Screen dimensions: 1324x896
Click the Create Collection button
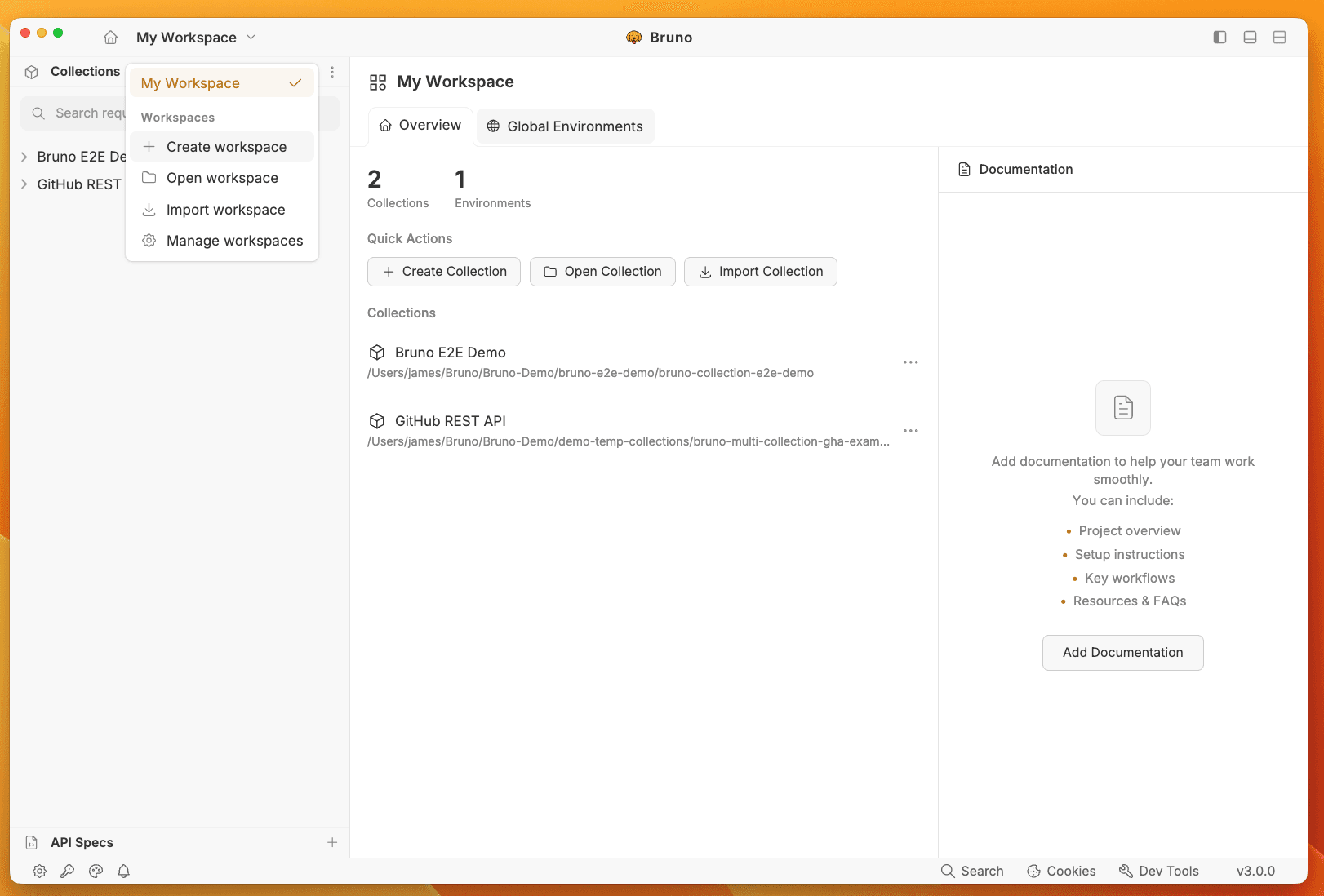[443, 271]
